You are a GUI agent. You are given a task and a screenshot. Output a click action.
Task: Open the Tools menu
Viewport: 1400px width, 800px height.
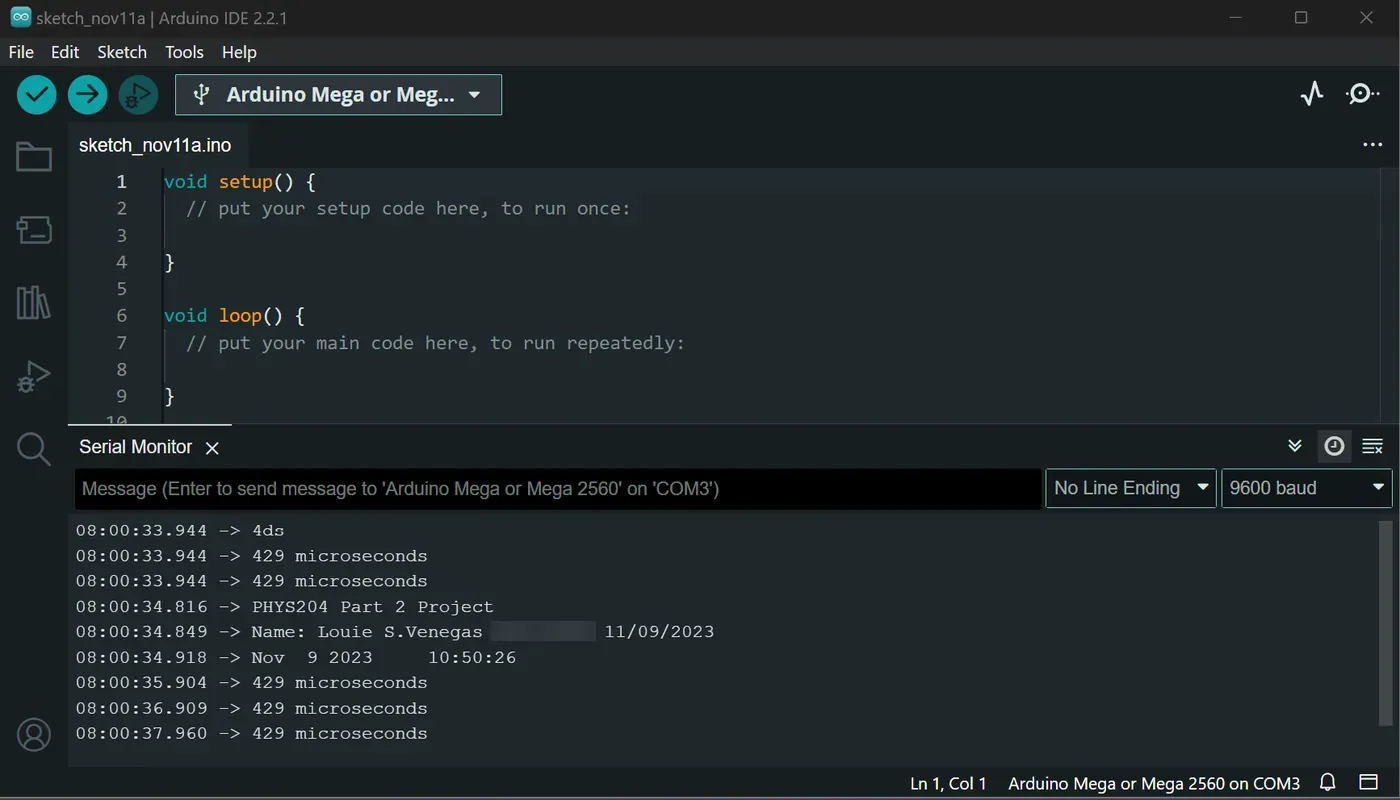184,52
